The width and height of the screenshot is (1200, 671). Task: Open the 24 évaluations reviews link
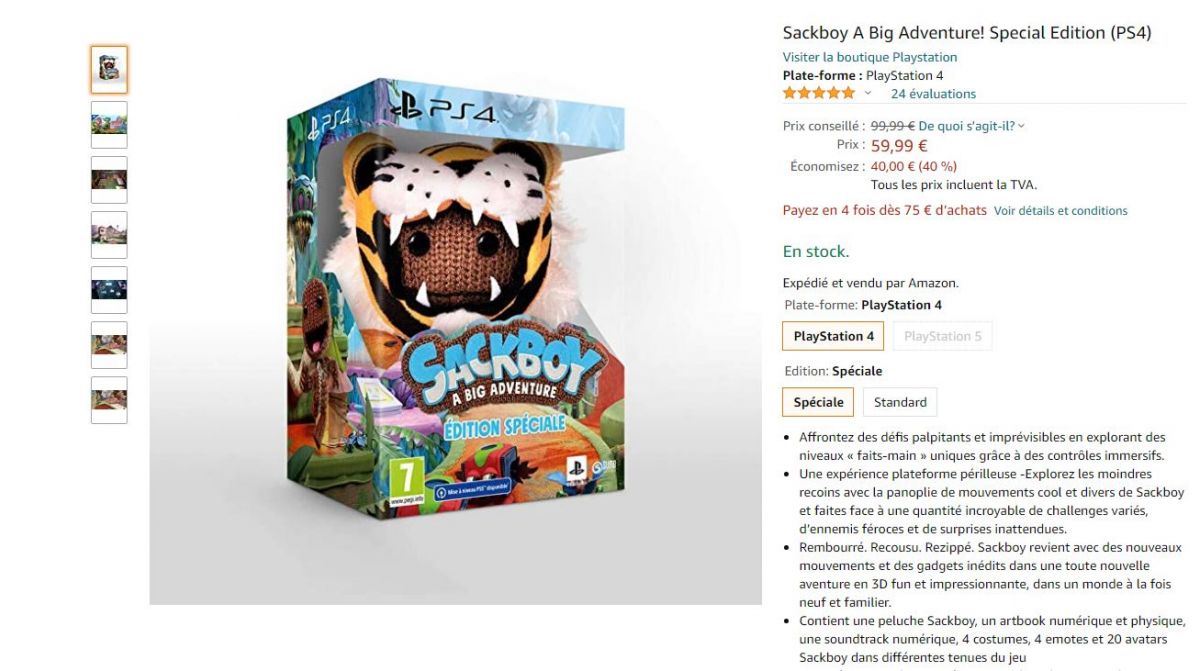[933, 93]
